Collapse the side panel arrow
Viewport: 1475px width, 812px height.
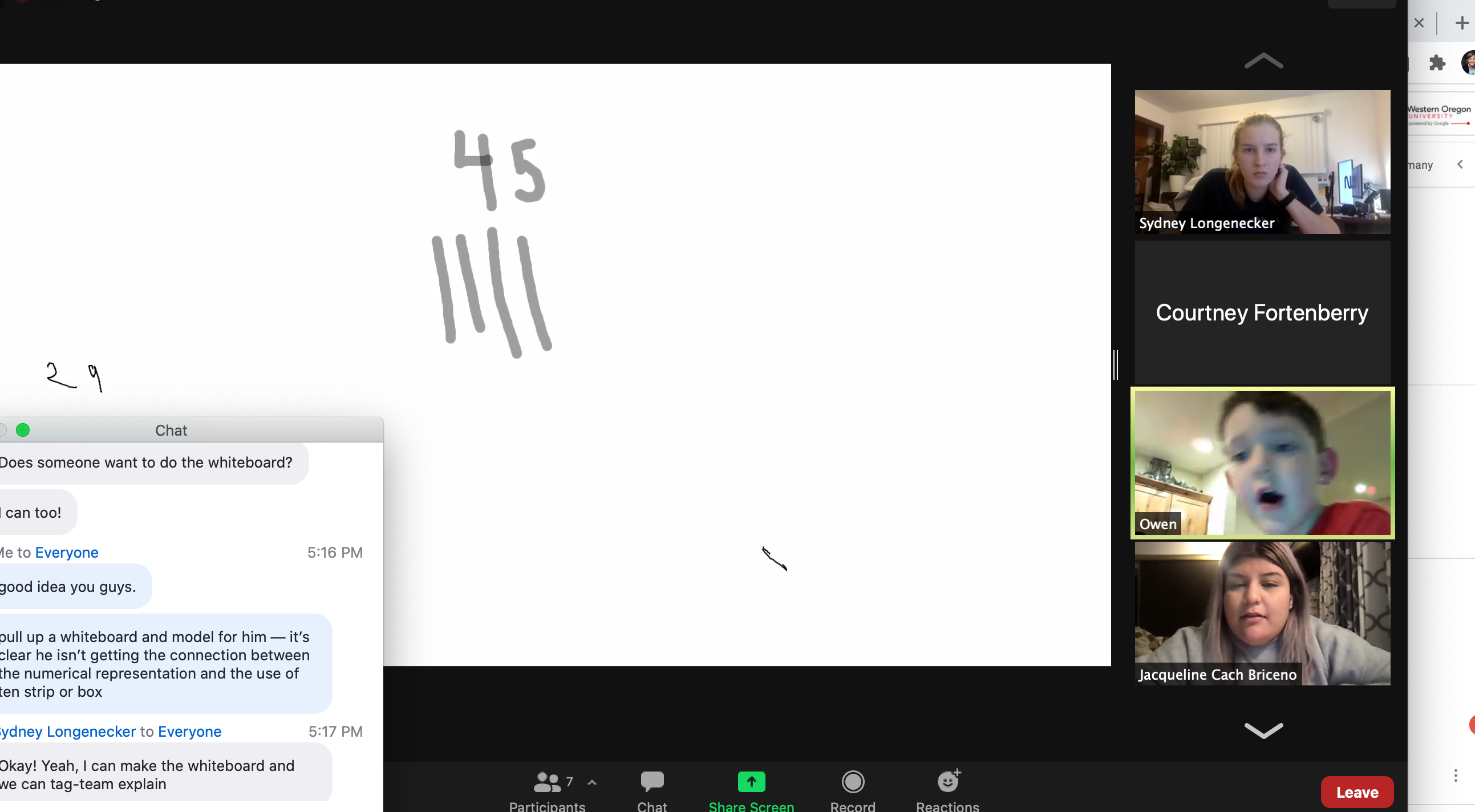(x=1460, y=164)
